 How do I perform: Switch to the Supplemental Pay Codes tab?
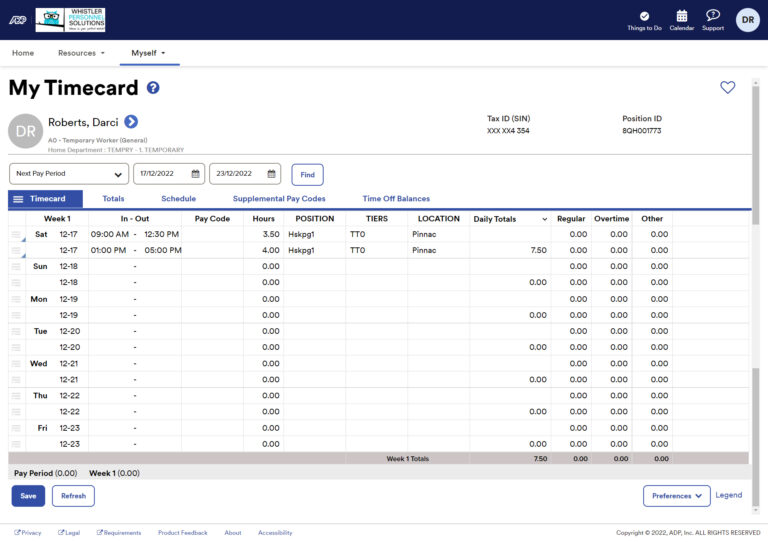coord(279,199)
